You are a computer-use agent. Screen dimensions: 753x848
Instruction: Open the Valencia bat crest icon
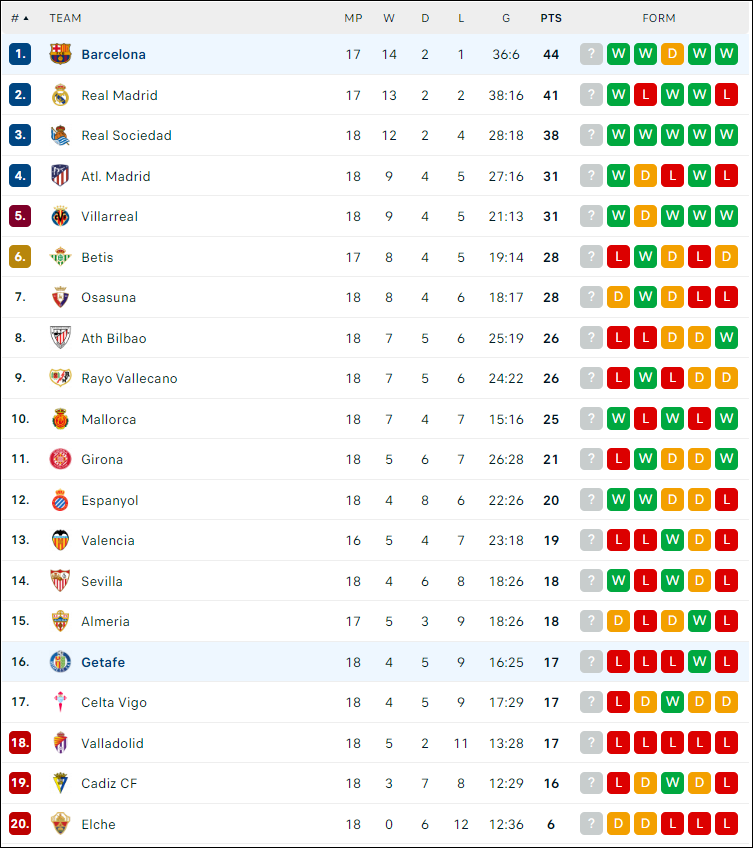[x=60, y=540]
